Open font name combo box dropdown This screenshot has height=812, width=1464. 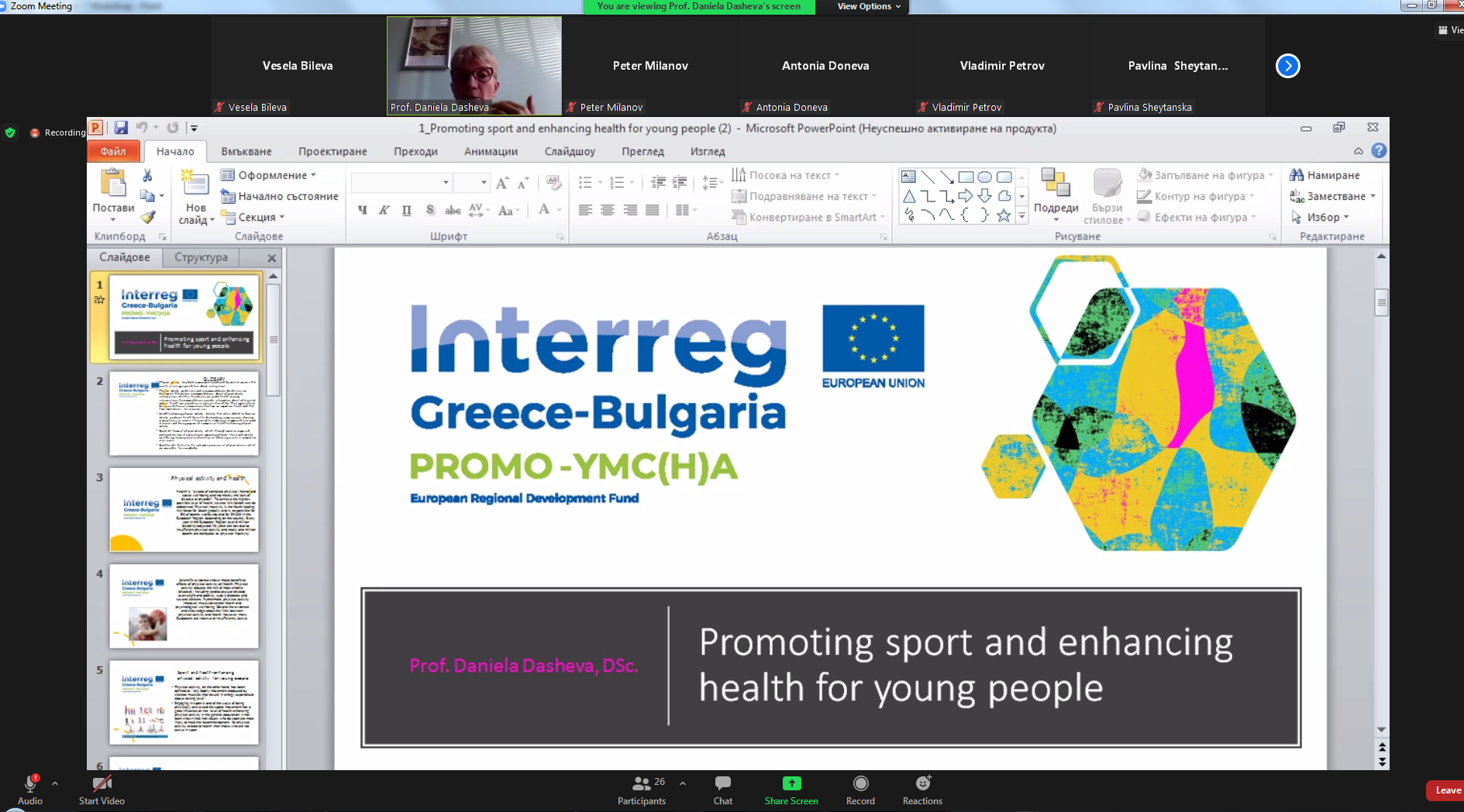[x=446, y=183]
